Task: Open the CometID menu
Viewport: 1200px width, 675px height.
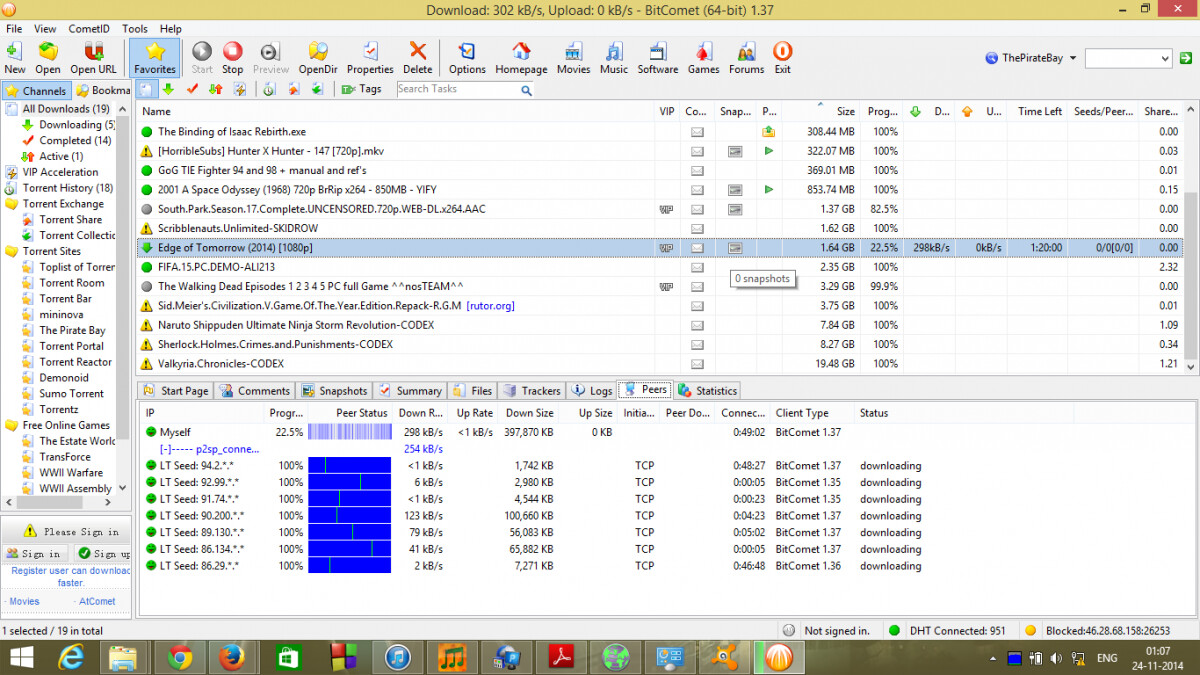Action: [x=89, y=29]
